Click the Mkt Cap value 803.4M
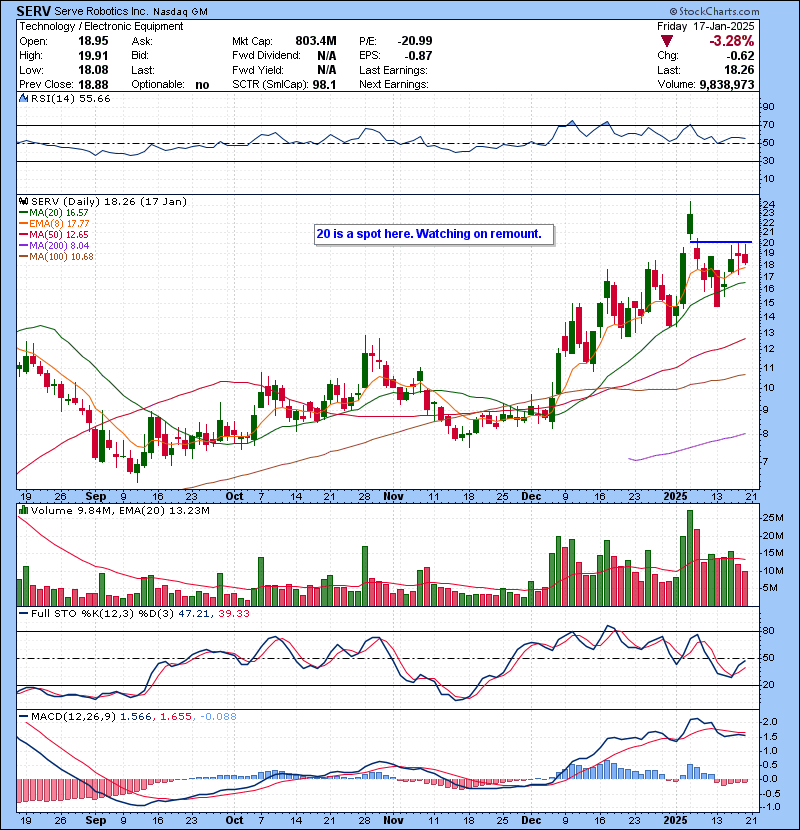Screen dimensions: 800x830 tap(316, 41)
